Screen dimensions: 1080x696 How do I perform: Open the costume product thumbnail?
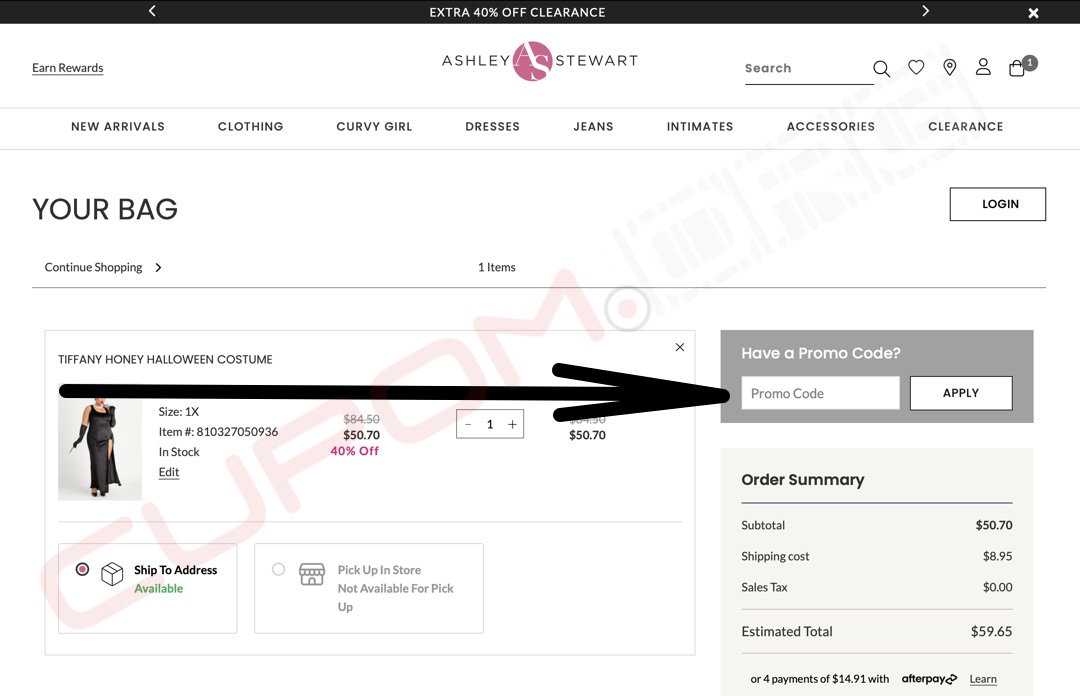click(x=100, y=449)
